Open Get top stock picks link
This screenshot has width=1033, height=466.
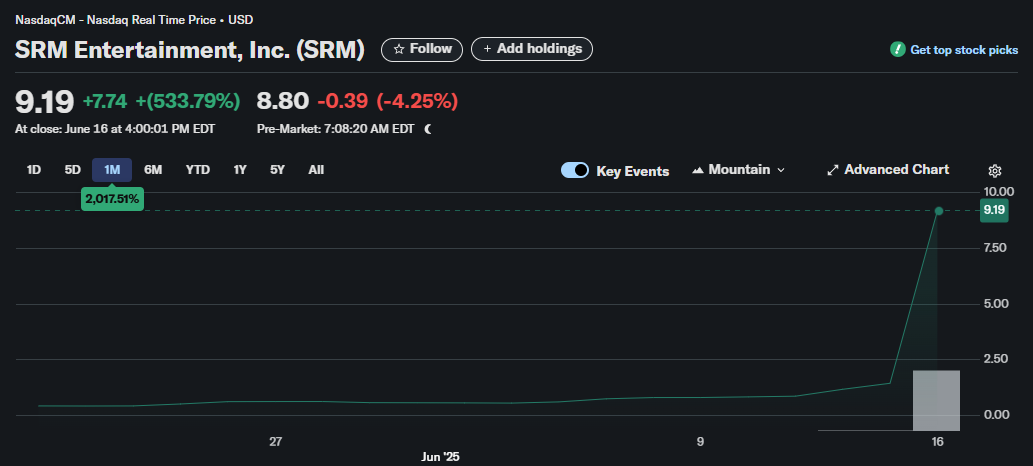[964, 49]
